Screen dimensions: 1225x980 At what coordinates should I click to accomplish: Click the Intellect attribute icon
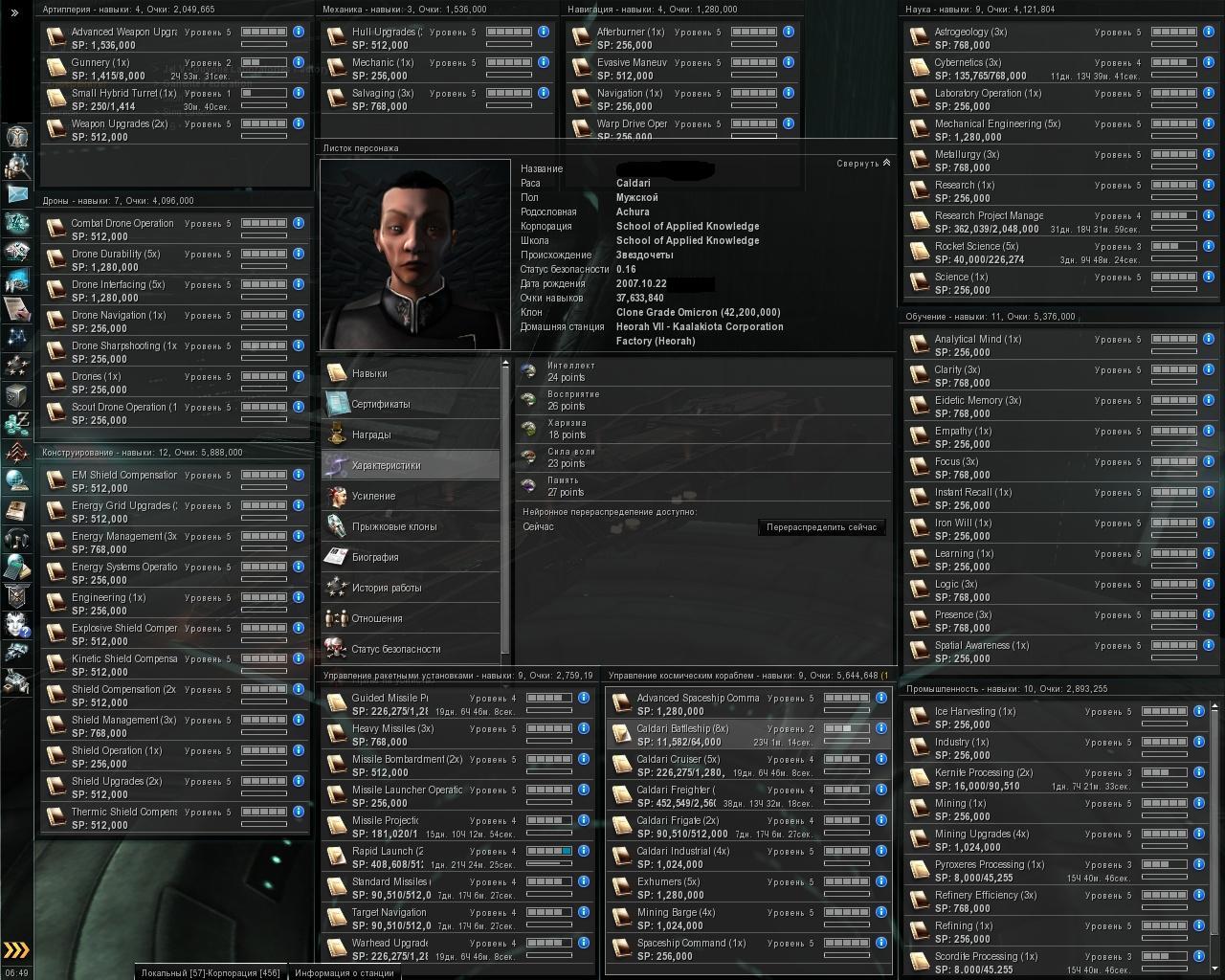point(528,371)
